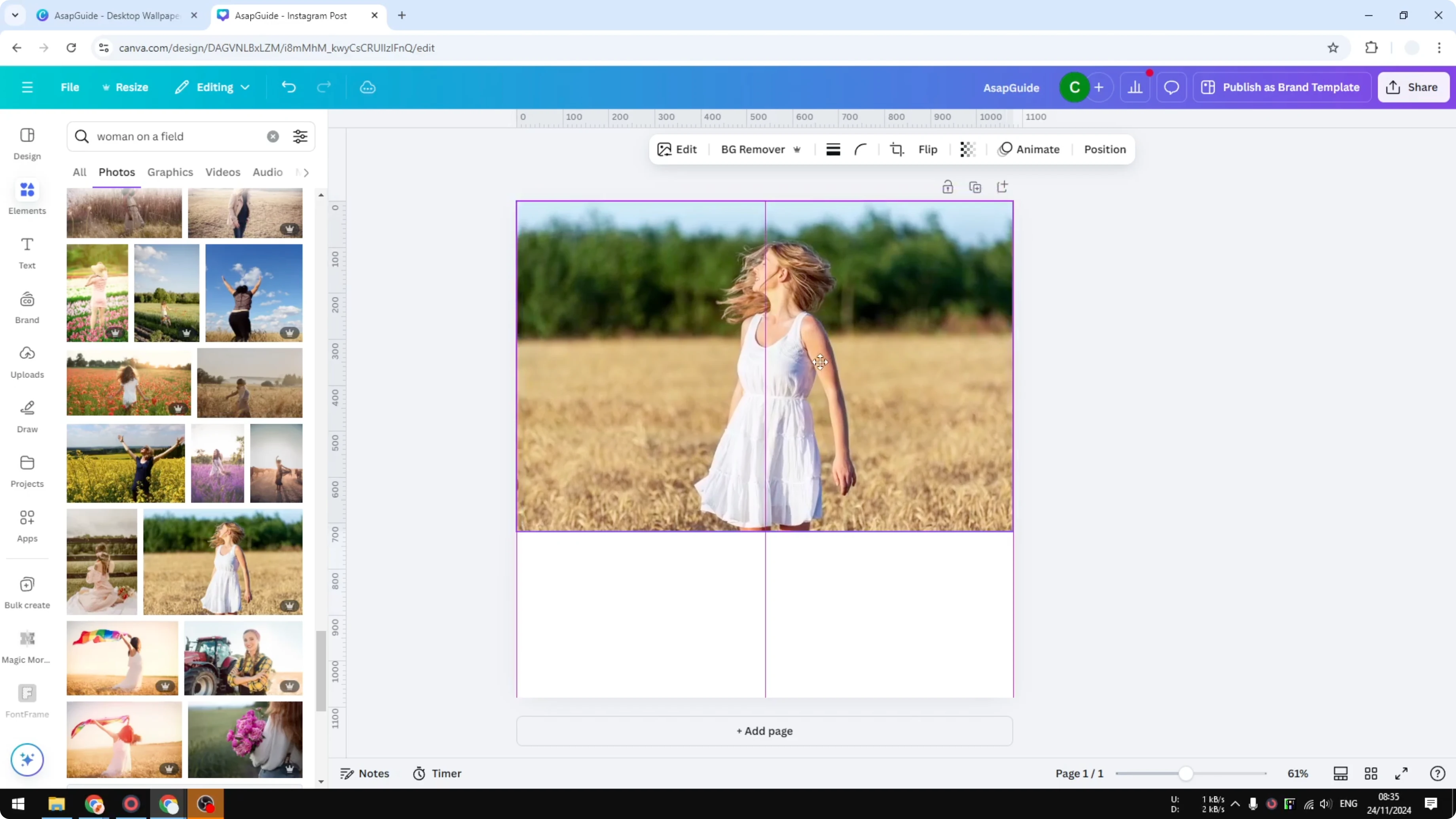Open the BG Remover dropdown
1456x819 pixels.
click(760, 149)
